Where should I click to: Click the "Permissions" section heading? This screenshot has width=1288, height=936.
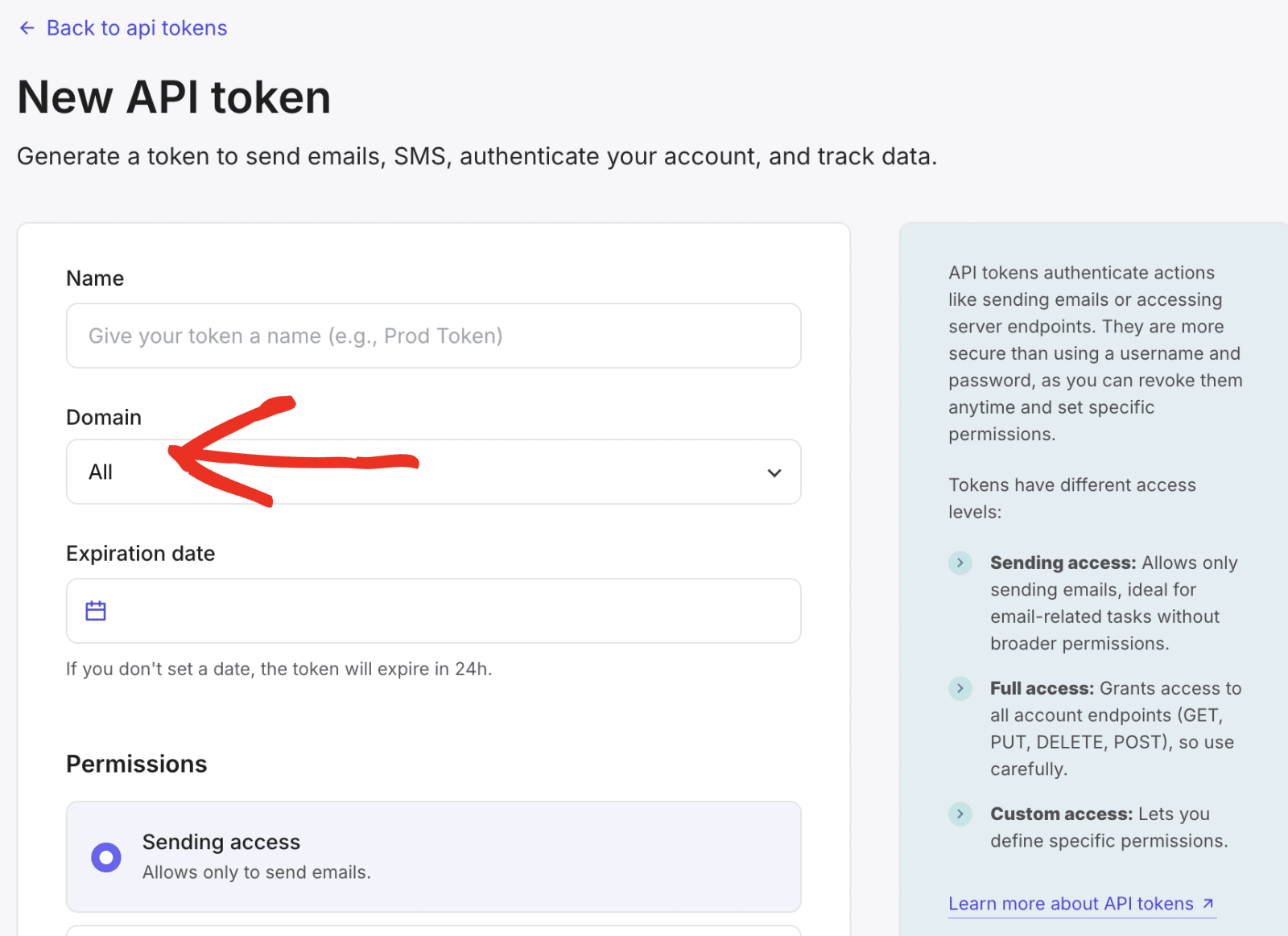pyautogui.click(x=137, y=764)
